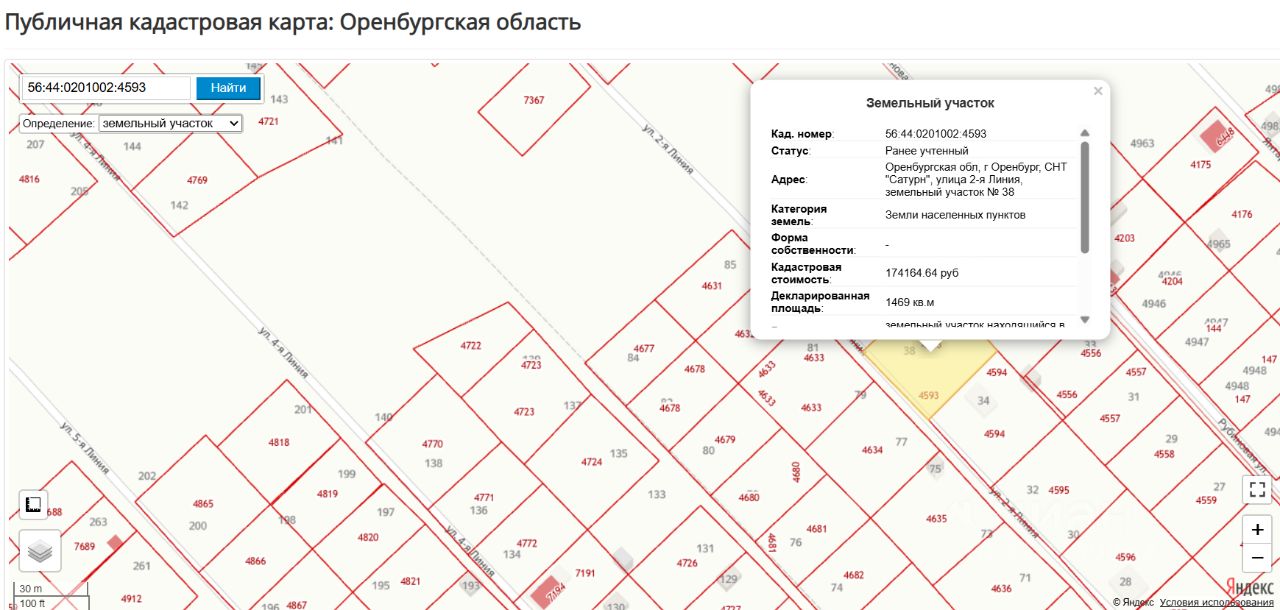1280x610 pixels.
Task: Click parcel label 4769
Action: pos(197,180)
